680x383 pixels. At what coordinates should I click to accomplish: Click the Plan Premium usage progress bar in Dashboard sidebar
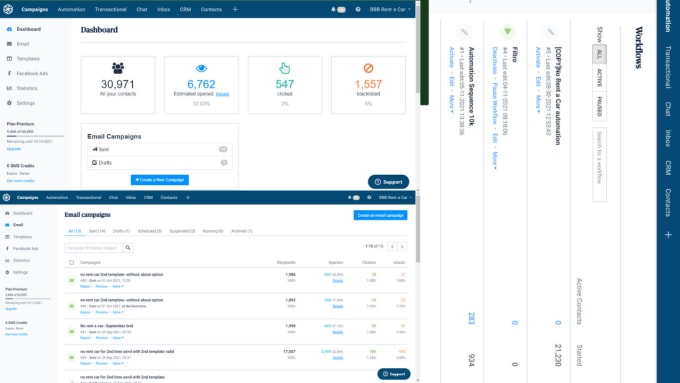35,136
